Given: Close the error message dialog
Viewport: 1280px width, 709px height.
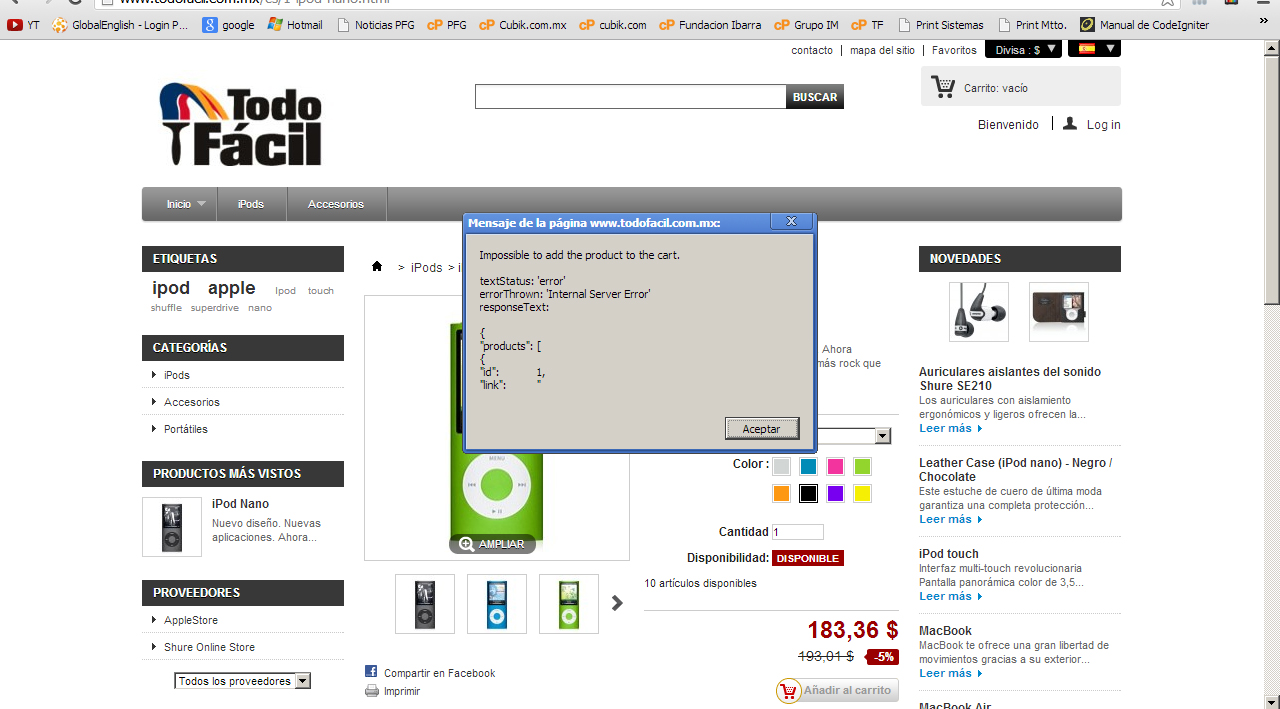Looking at the screenshot, I should (790, 221).
